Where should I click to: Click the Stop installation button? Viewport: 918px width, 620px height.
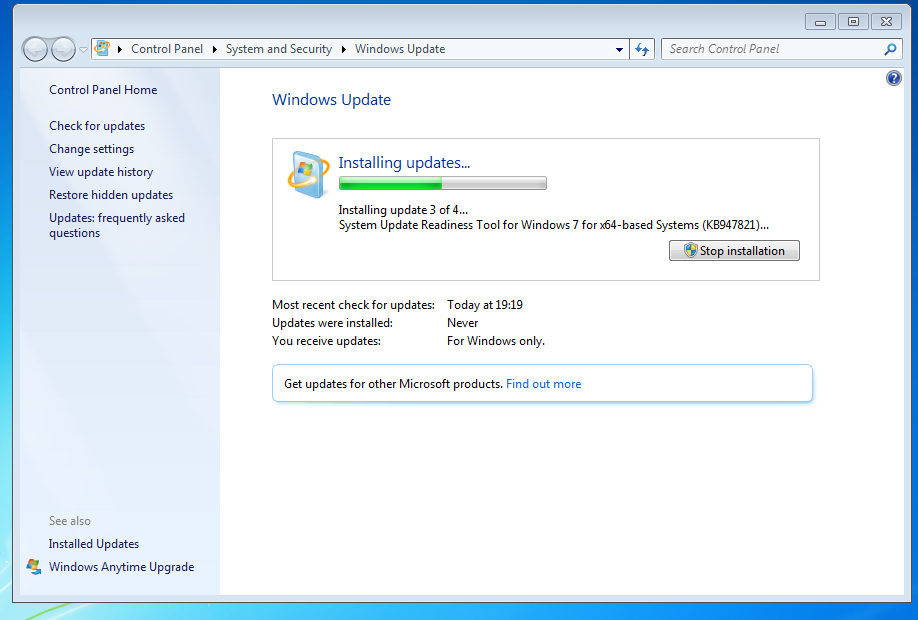click(734, 251)
